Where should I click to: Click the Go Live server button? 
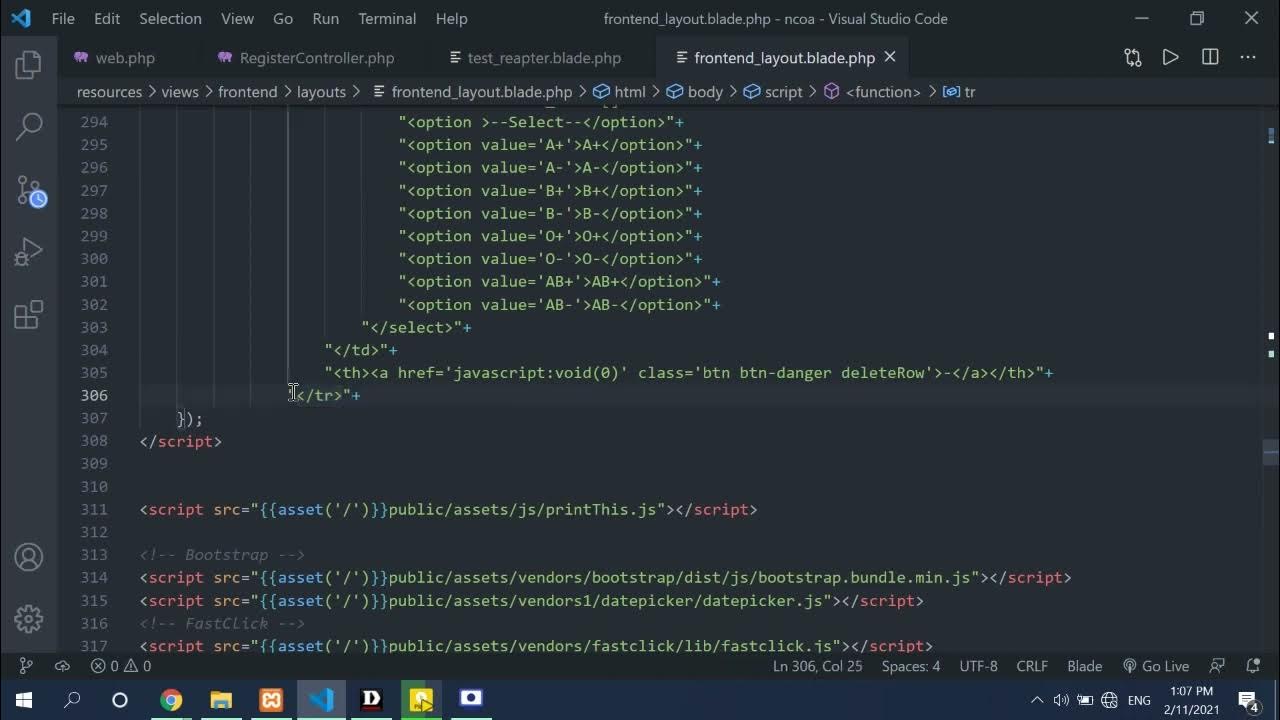tap(1155, 666)
